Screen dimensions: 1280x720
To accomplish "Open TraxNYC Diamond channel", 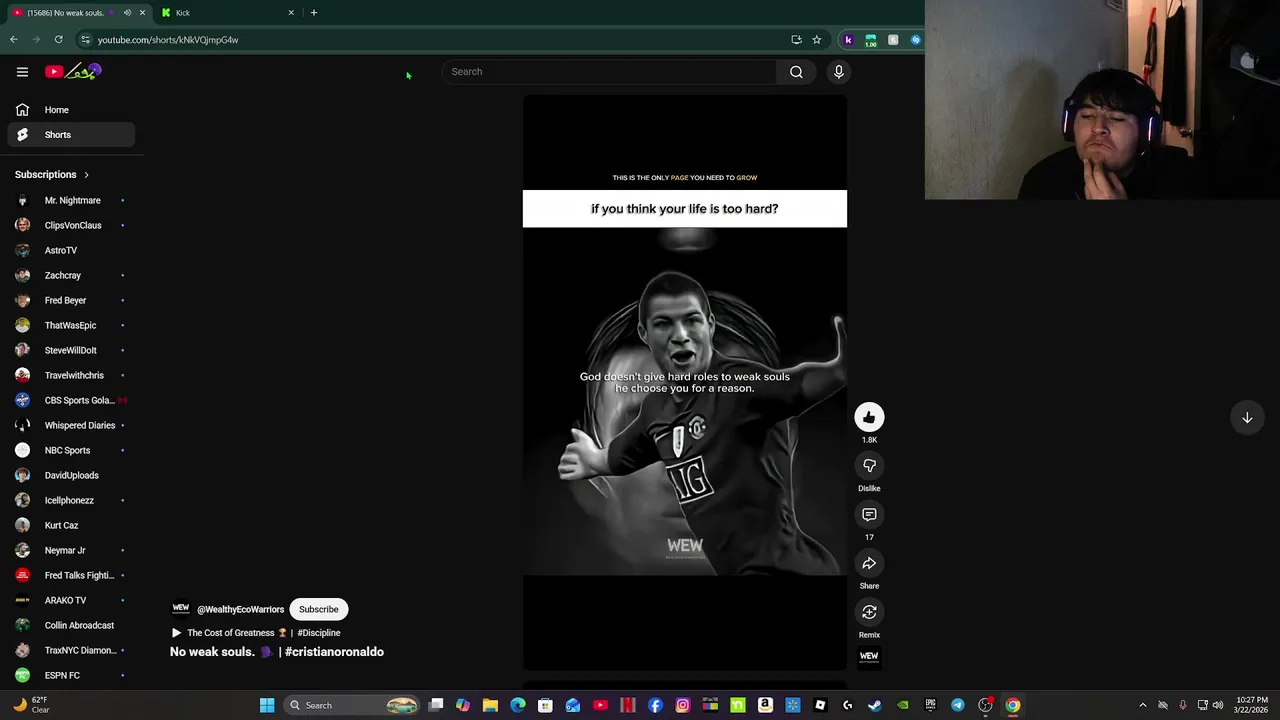I will [x=71, y=650].
